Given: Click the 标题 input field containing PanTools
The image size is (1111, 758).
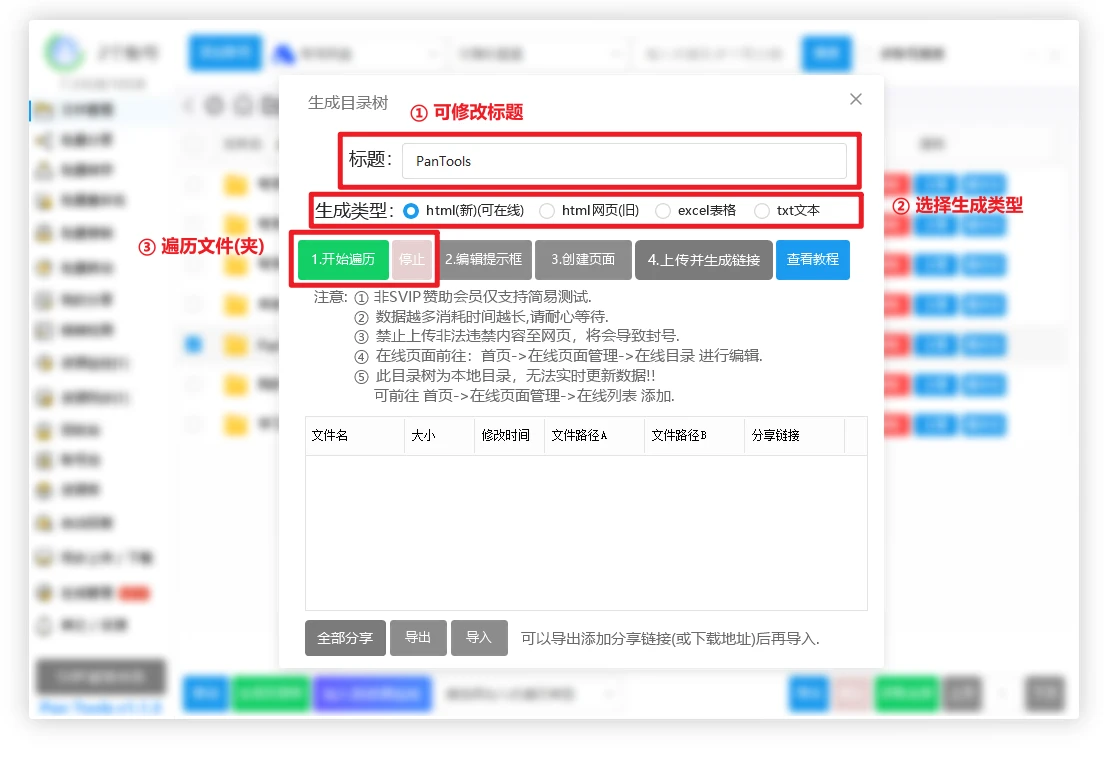Looking at the screenshot, I should [624, 161].
